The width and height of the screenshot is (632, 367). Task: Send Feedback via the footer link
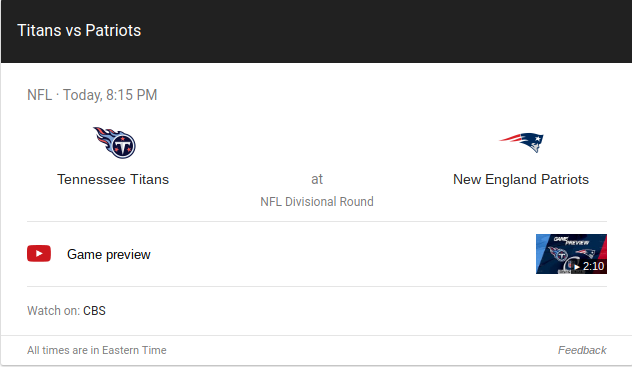582,350
